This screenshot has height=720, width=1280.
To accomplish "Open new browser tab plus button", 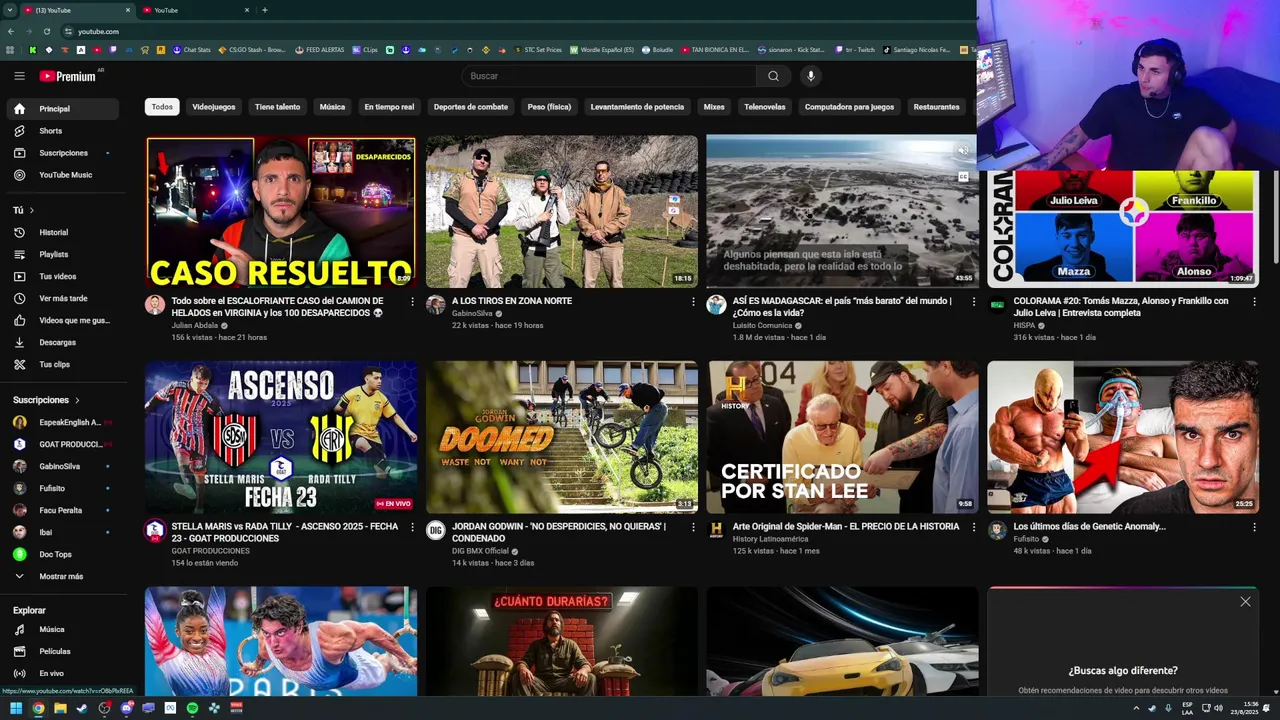I will pyautogui.click(x=264, y=10).
